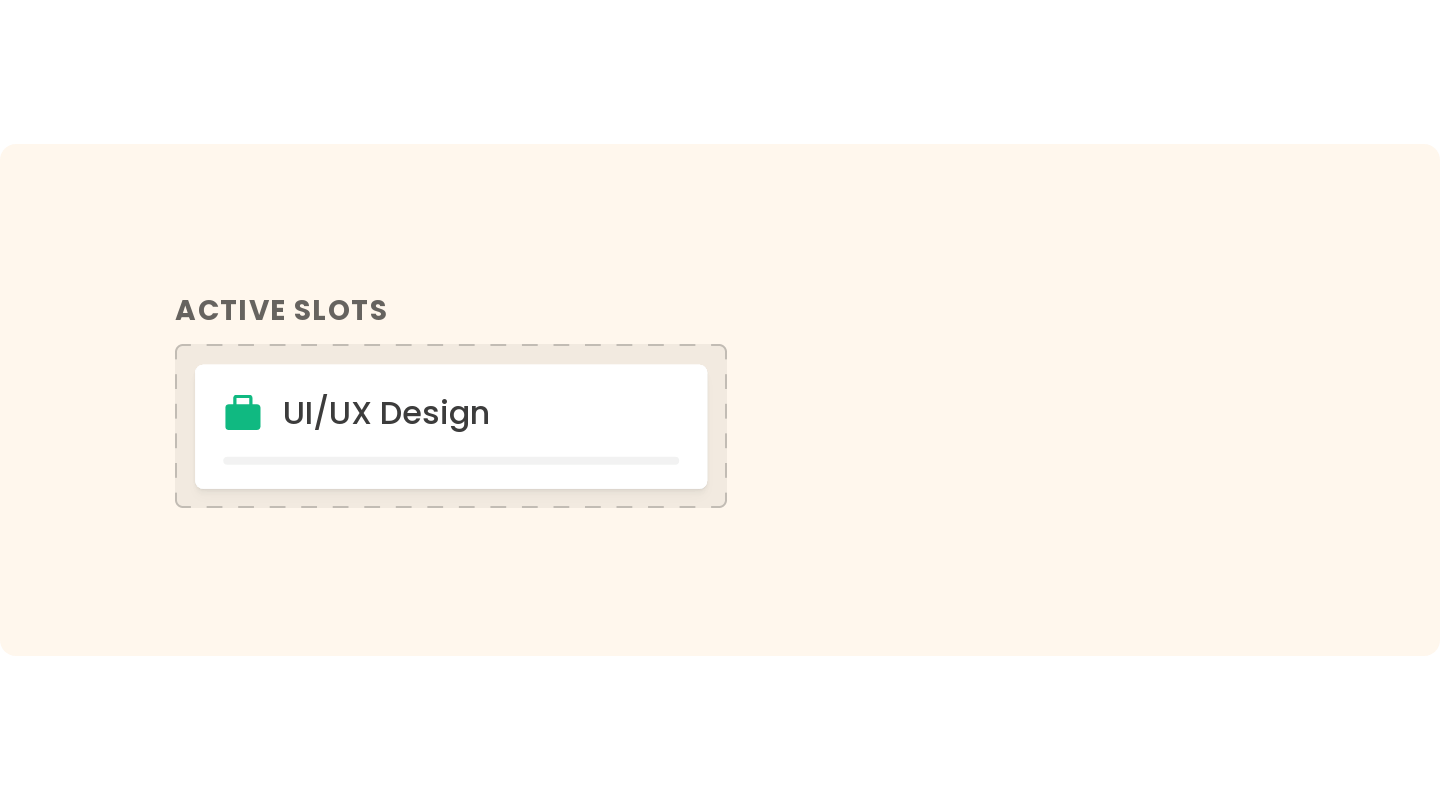Click the cream area below the dashed slot box
Viewport: 1440px width, 800px height.
451,580
